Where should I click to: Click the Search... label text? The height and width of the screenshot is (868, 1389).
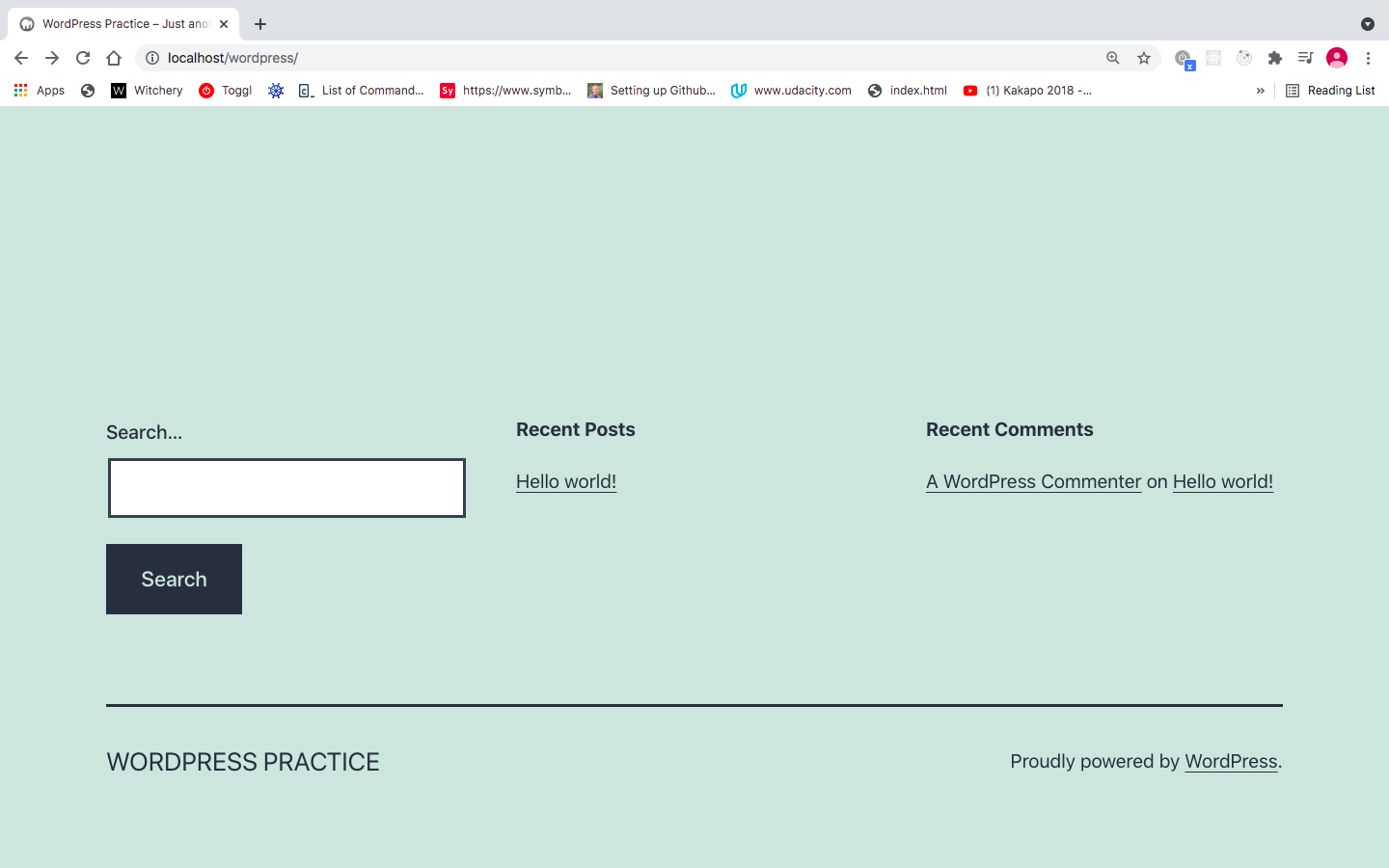click(x=144, y=432)
